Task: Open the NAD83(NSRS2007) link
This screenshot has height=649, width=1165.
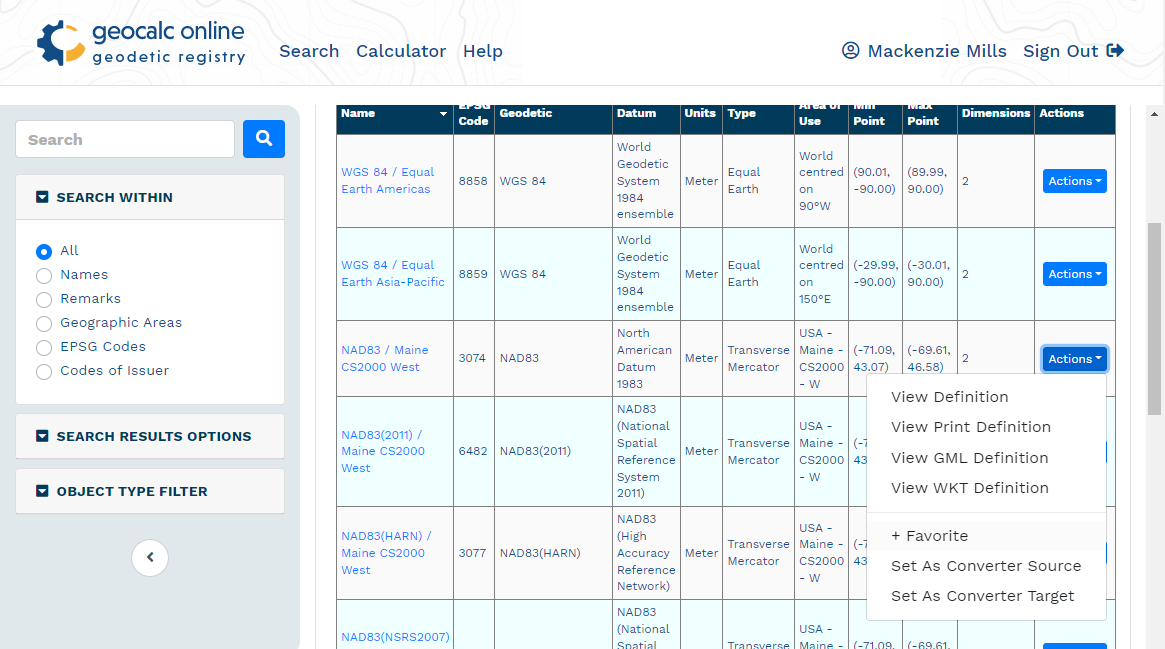Action: pyautogui.click(x=395, y=637)
